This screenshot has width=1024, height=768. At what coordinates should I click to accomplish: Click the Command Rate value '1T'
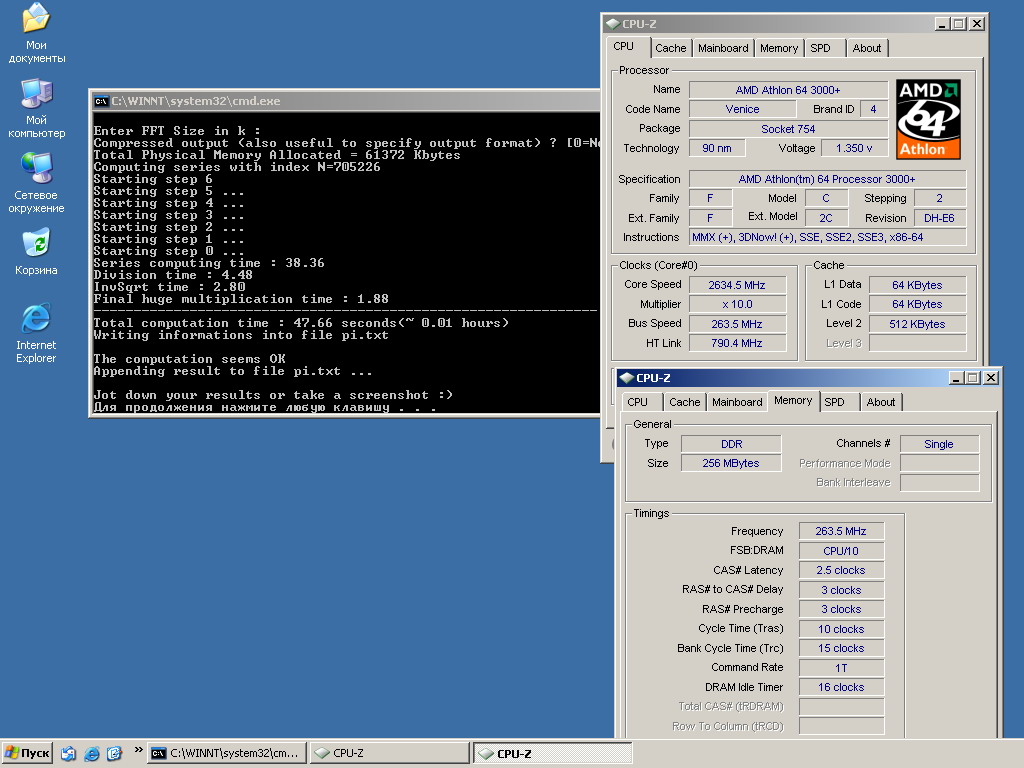click(841, 667)
